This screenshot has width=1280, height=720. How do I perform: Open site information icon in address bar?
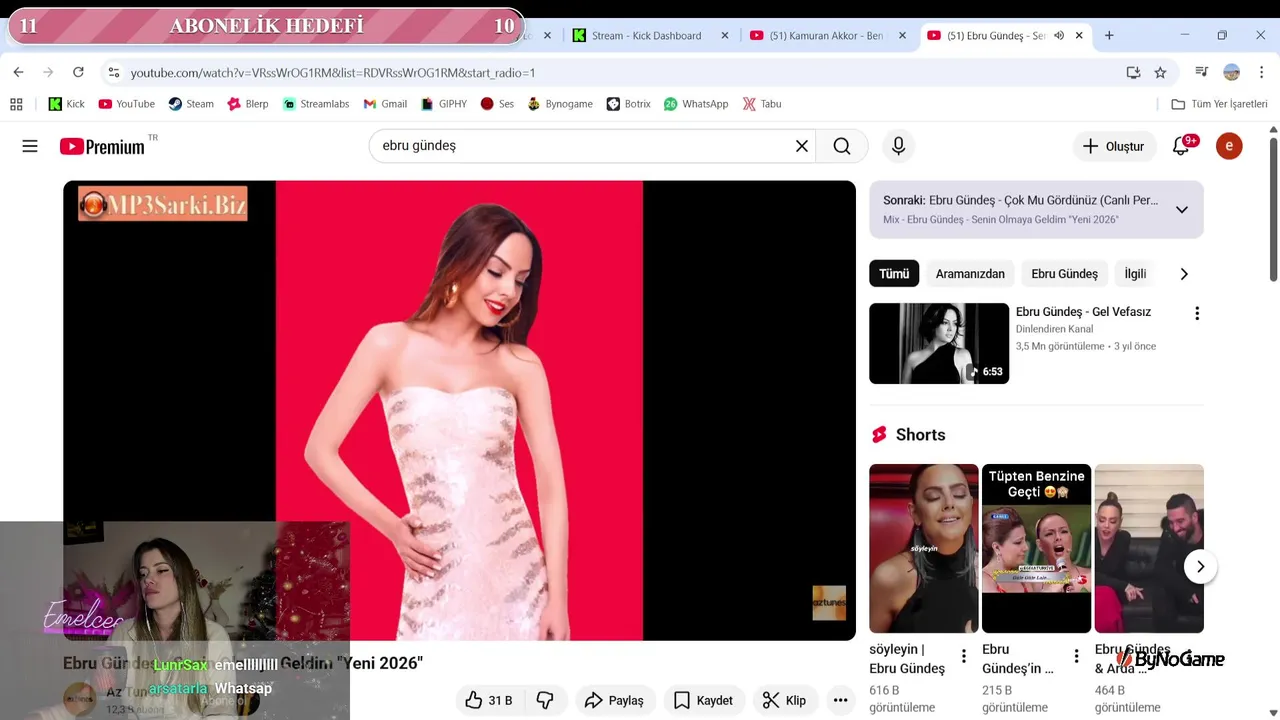[114, 72]
